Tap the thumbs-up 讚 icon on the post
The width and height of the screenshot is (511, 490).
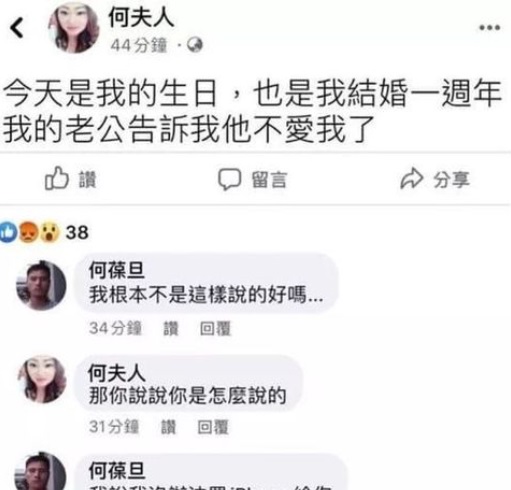coord(57,178)
